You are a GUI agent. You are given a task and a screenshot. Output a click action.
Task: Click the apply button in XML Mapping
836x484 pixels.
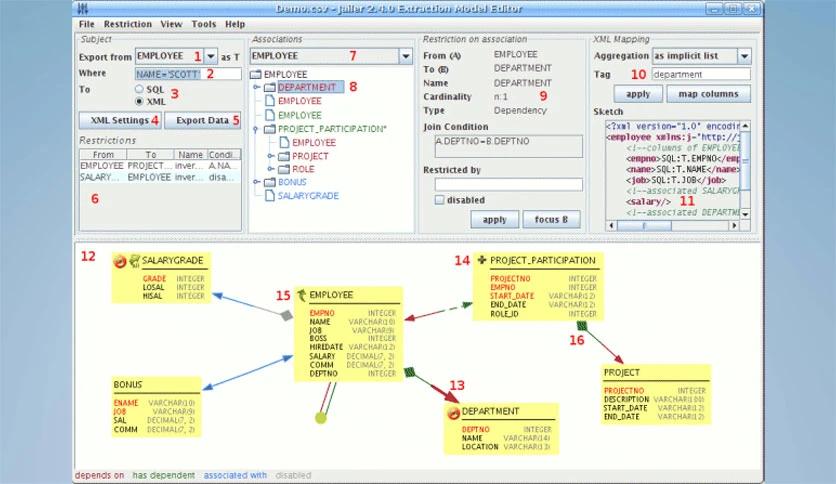(x=638, y=94)
